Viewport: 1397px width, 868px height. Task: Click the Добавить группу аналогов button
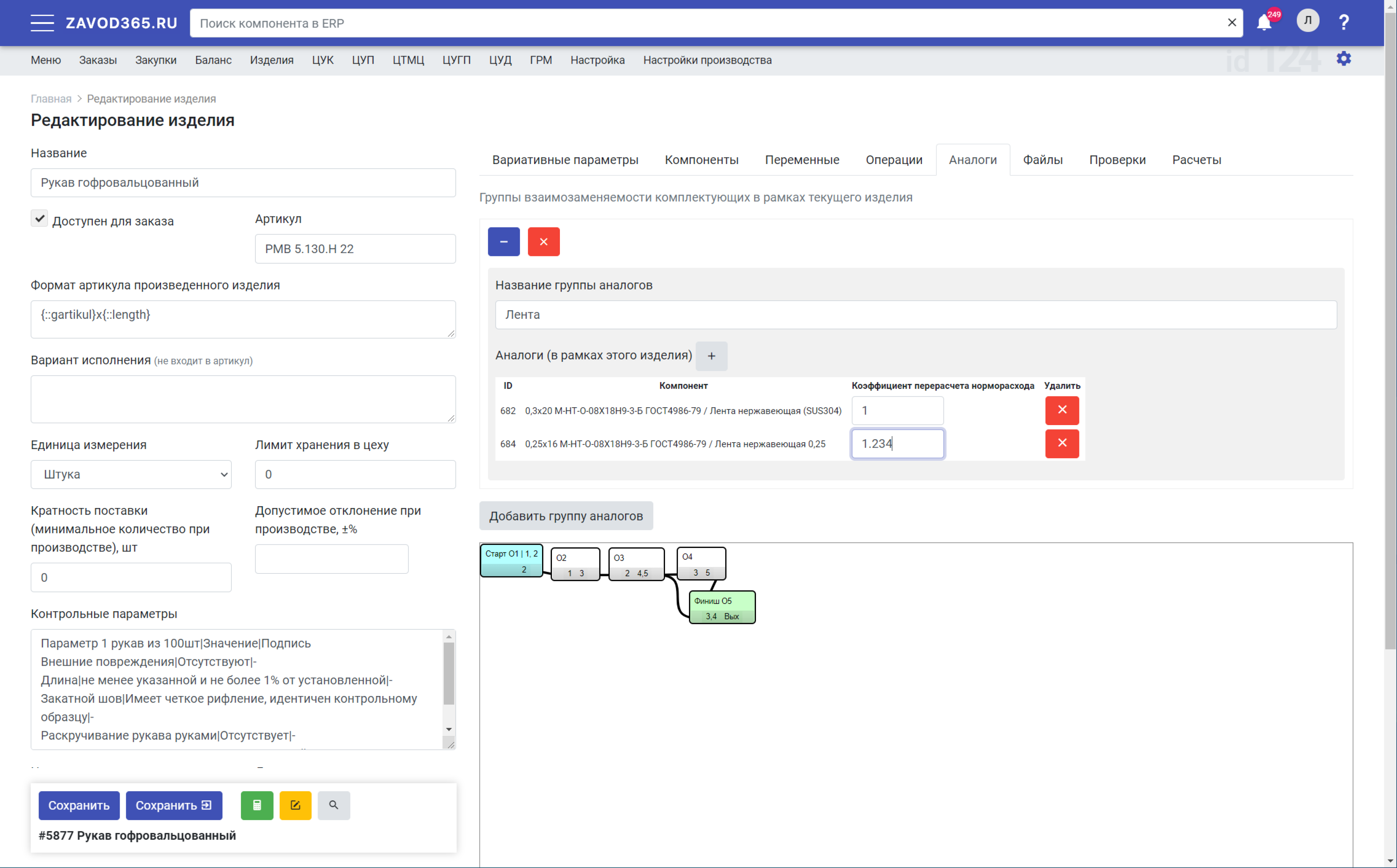[566, 516]
